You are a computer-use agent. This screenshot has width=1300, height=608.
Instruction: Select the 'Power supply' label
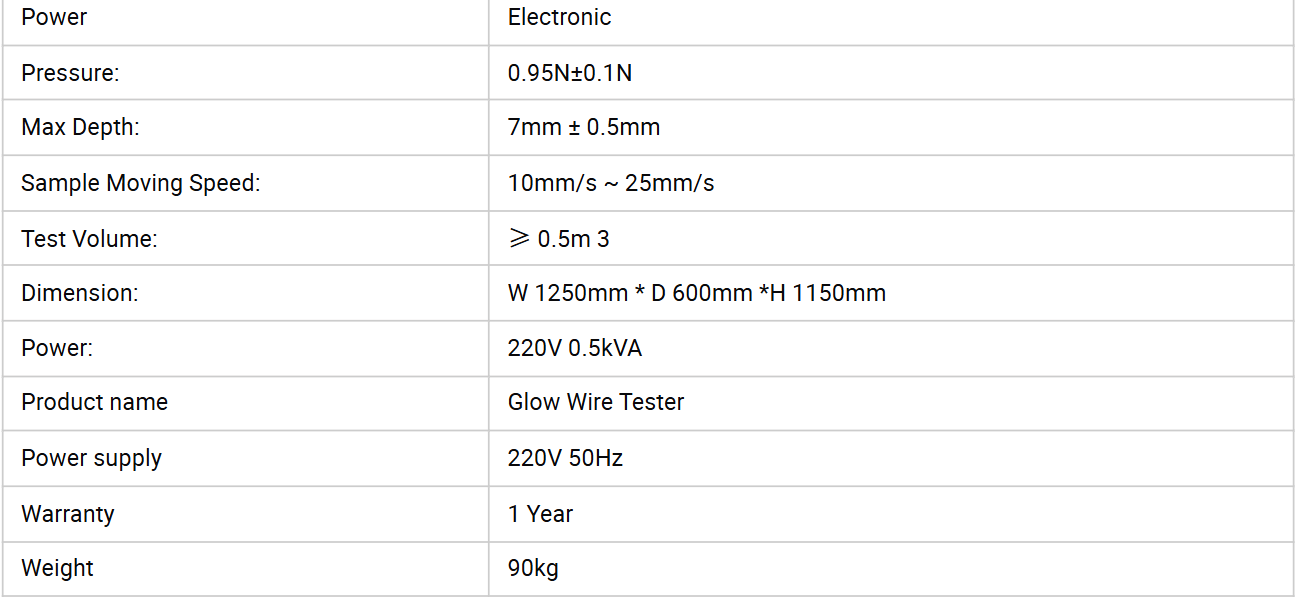pos(91,458)
